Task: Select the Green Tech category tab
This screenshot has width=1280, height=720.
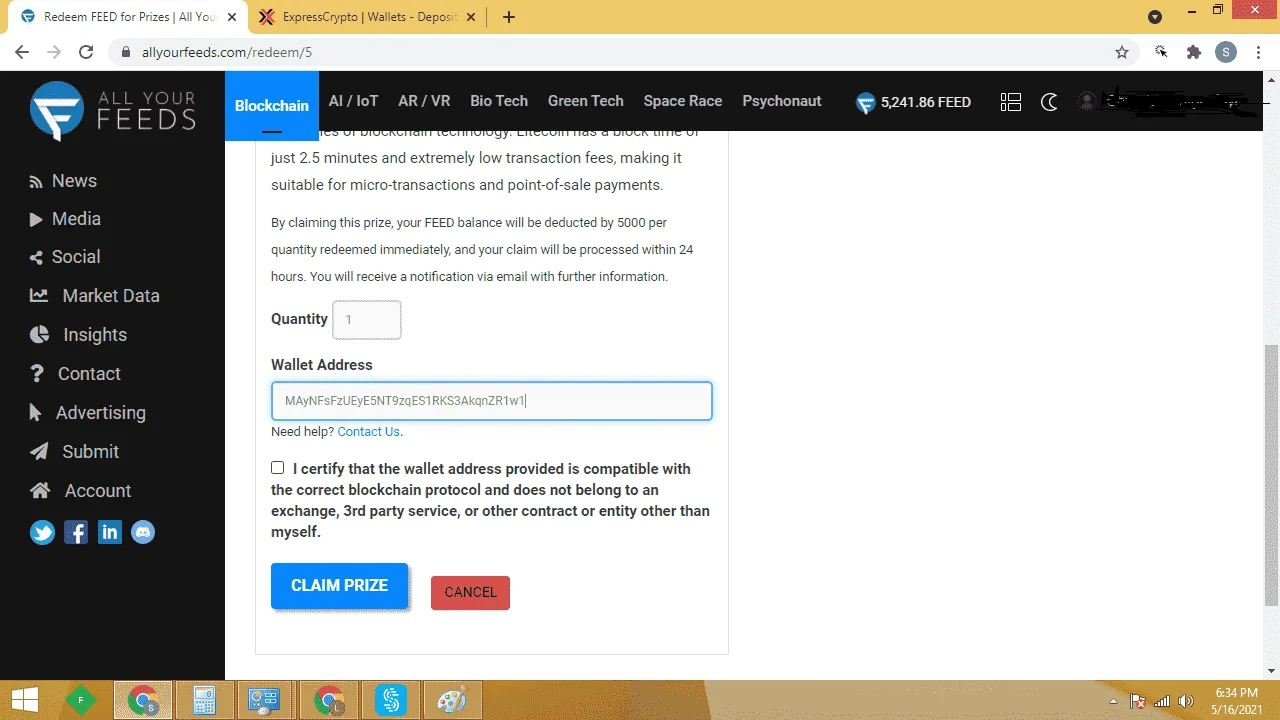Action: click(x=586, y=101)
